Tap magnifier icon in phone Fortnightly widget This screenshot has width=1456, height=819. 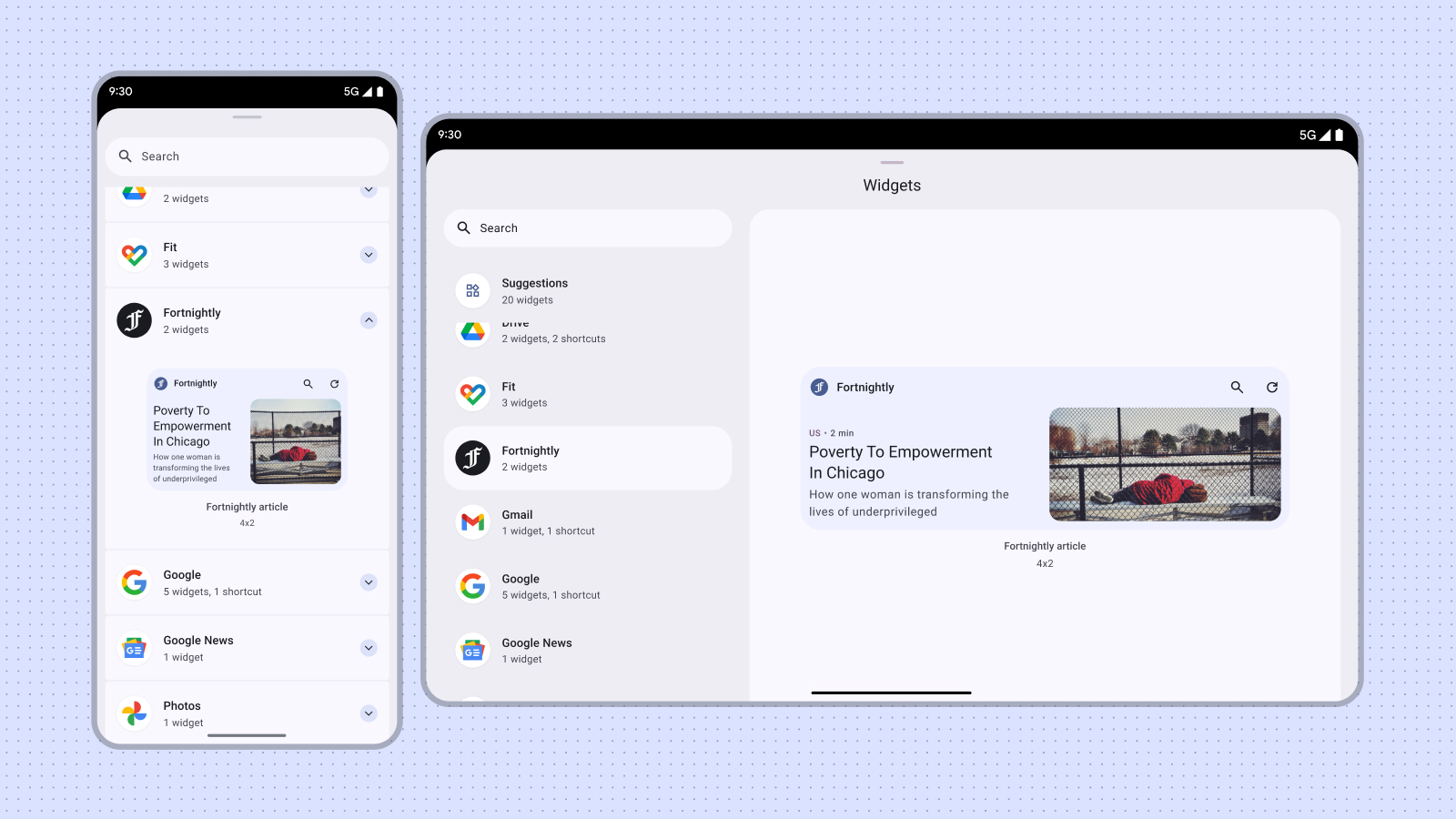point(308,384)
